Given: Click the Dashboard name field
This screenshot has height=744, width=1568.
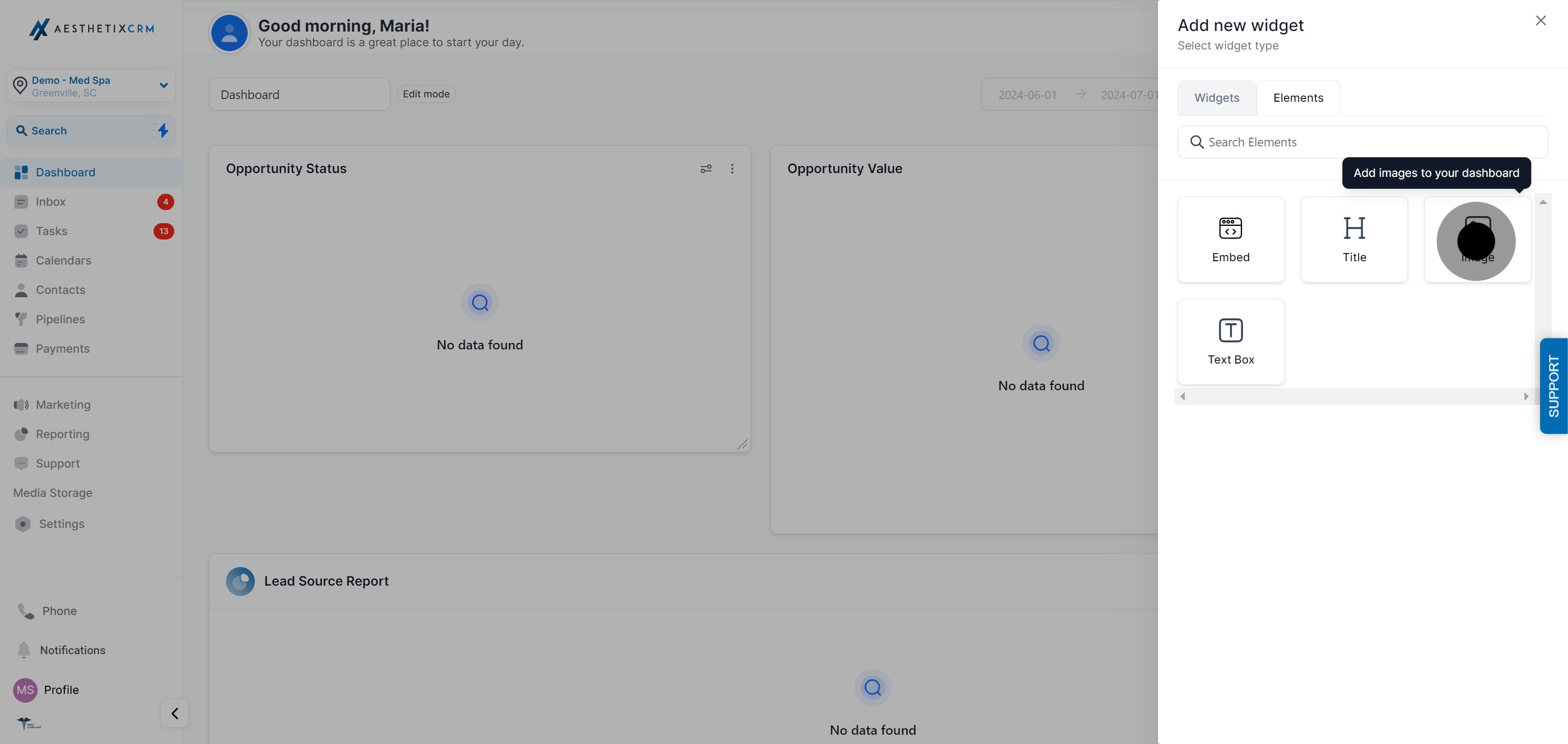Looking at the screenshot, I should tap(299, 94).
